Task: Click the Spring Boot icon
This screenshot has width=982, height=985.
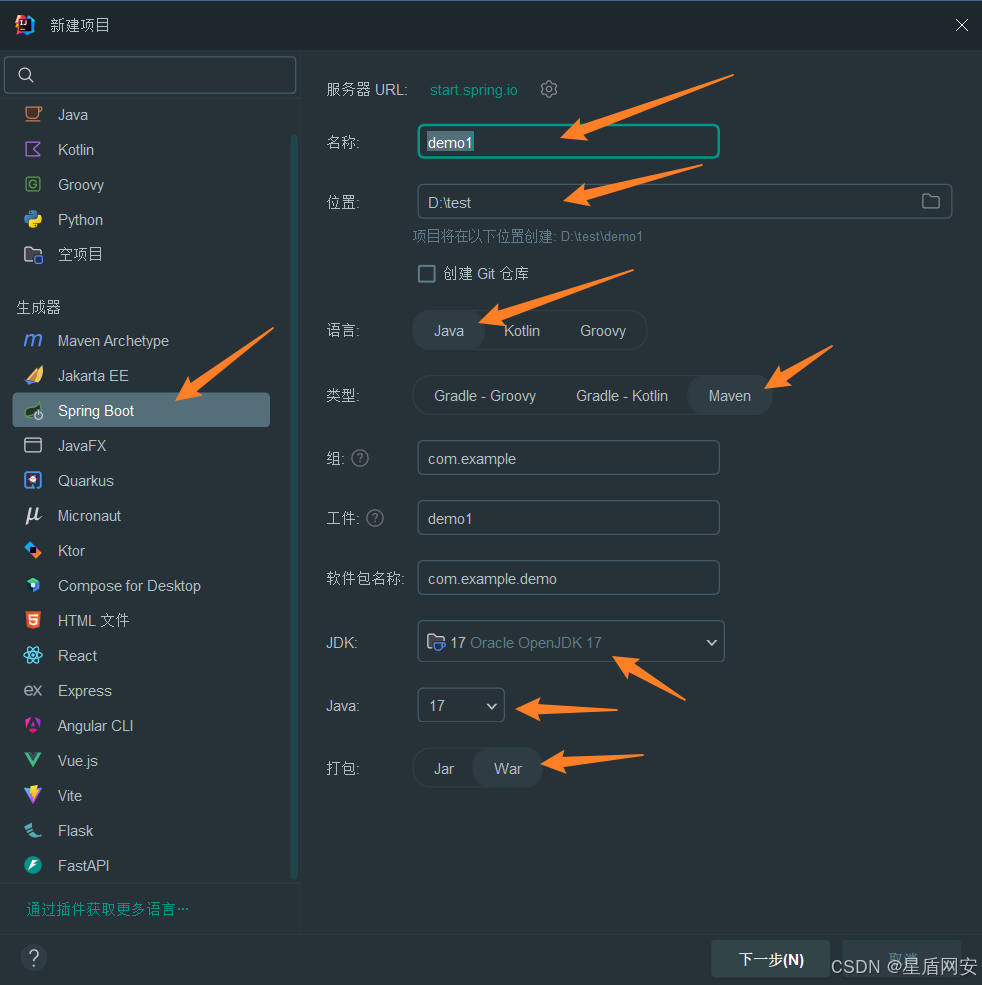Action: click(34, 411)
